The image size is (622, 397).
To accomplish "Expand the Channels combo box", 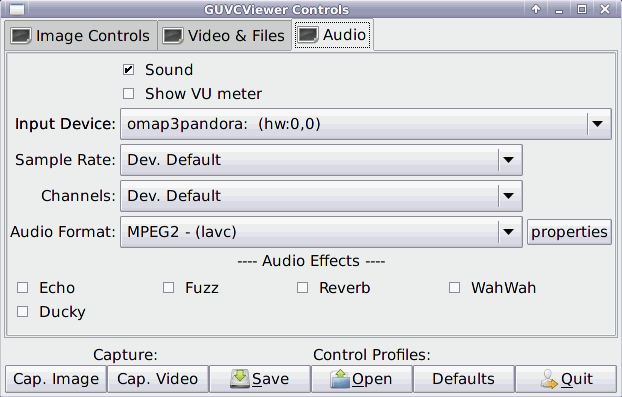I will point(321,196).
